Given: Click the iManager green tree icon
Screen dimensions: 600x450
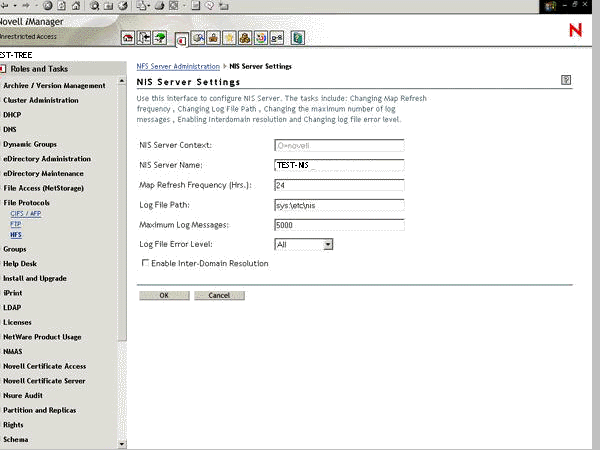Looking at the screenshot, I should 160,38.
